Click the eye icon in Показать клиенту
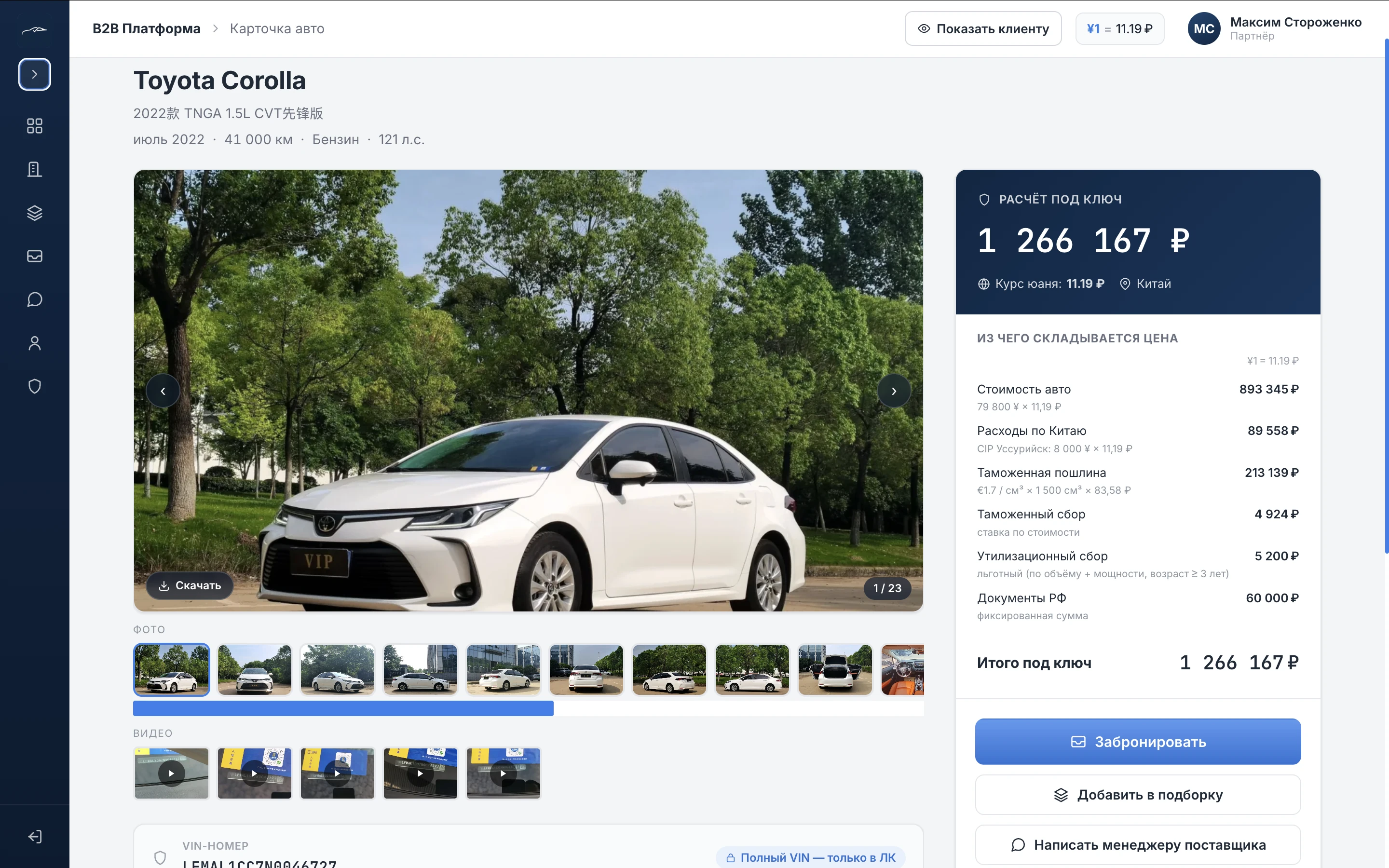 [924, 29]
